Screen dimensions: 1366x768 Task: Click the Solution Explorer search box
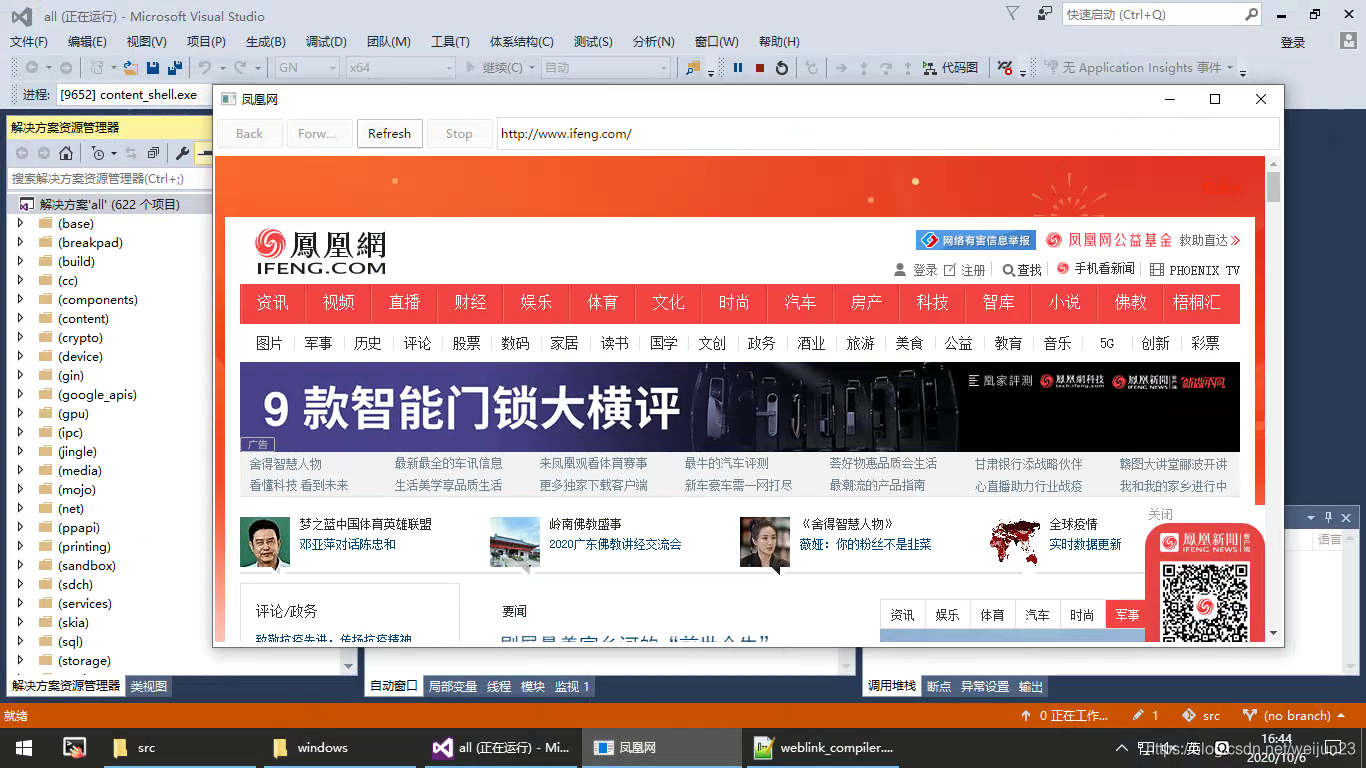tap(108, 178)
